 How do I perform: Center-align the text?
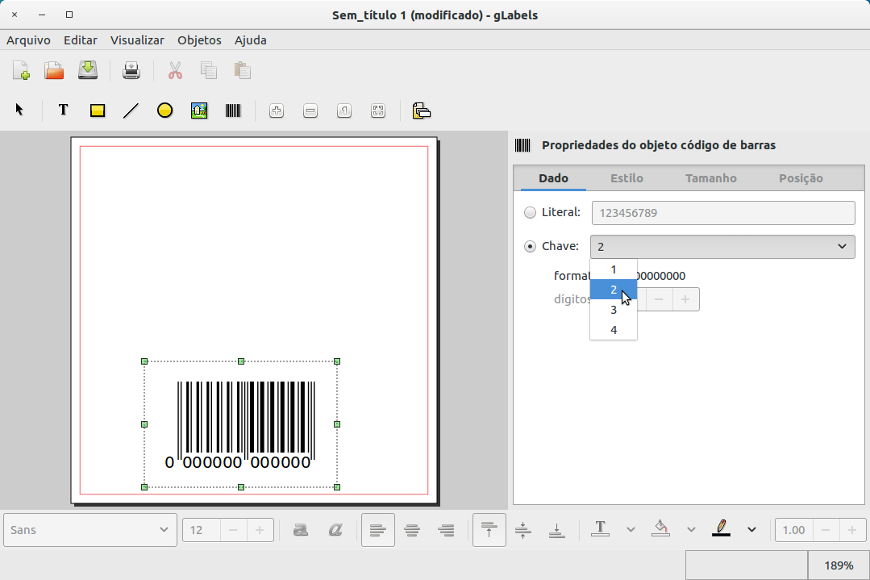[412, 530]
